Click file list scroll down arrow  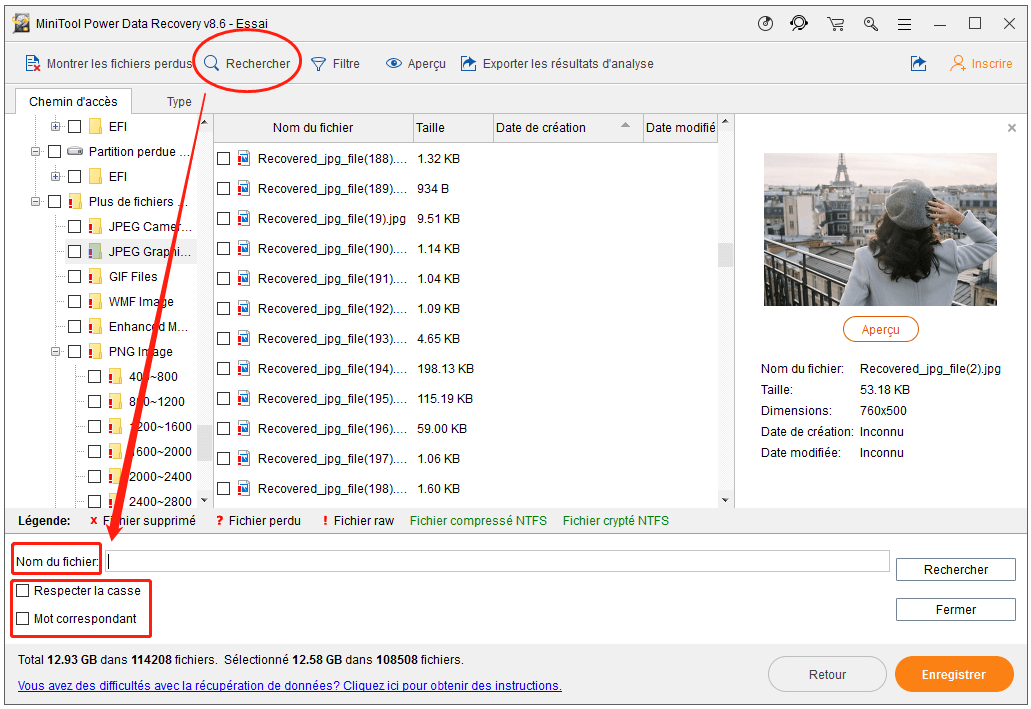coord(725,500)
